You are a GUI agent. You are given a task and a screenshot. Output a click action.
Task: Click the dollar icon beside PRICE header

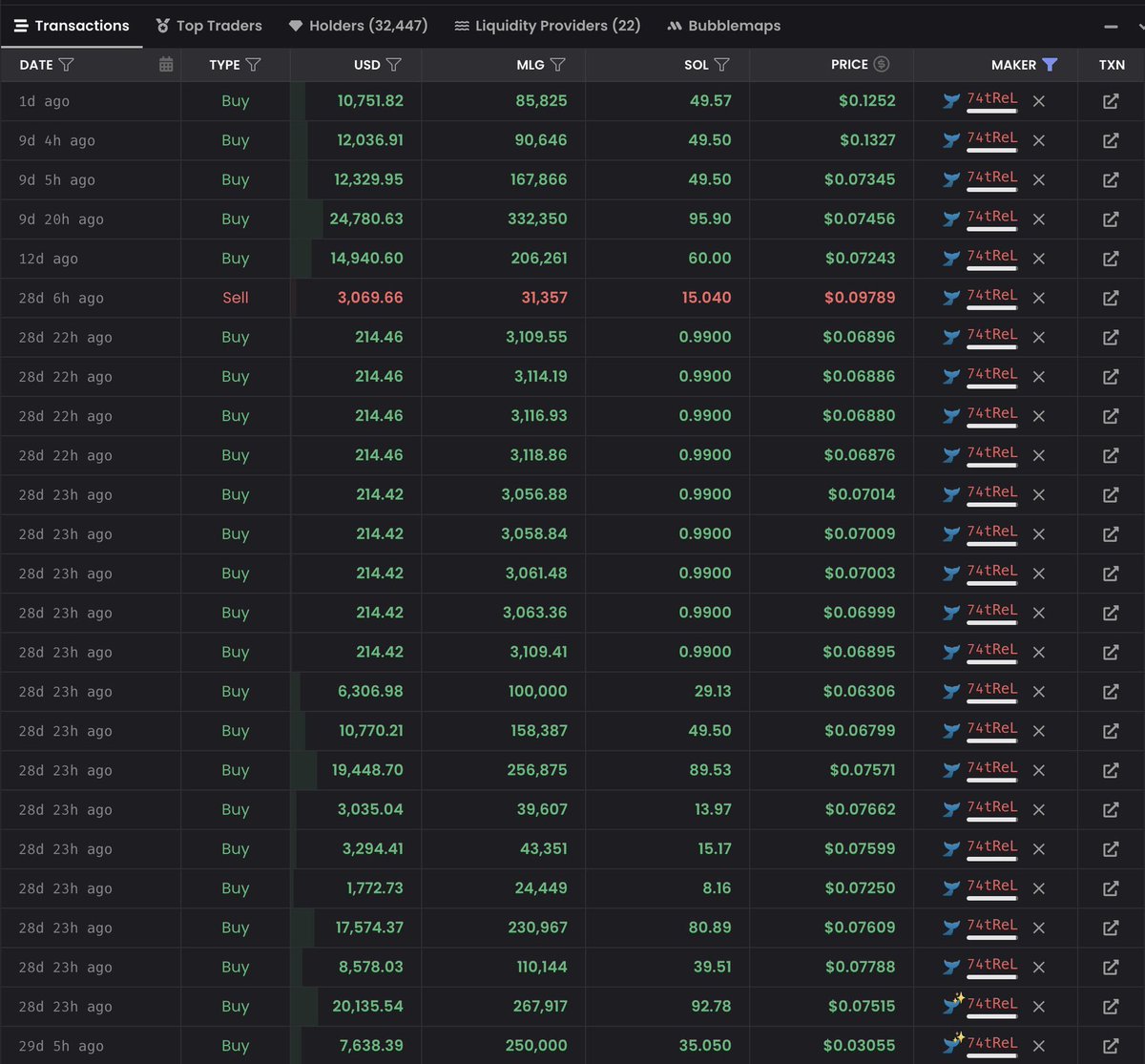point(881,64)
